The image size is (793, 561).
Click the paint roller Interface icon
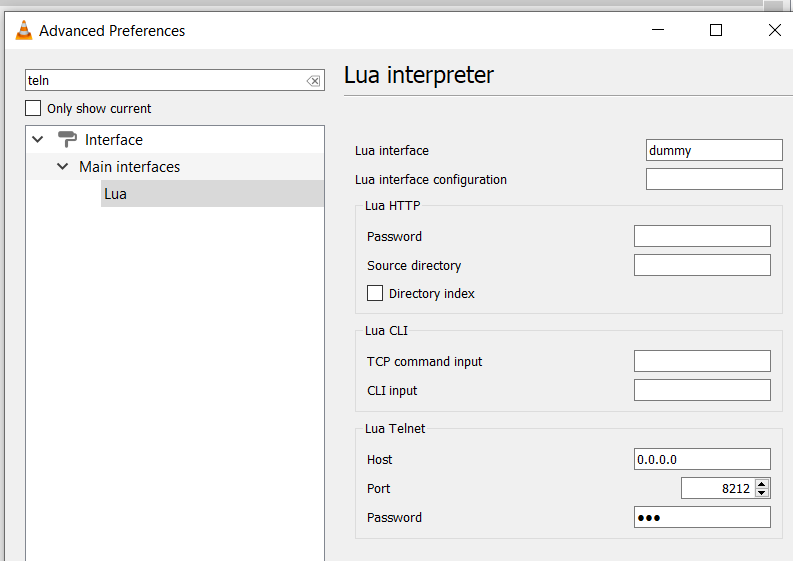(x=67, y=139)
